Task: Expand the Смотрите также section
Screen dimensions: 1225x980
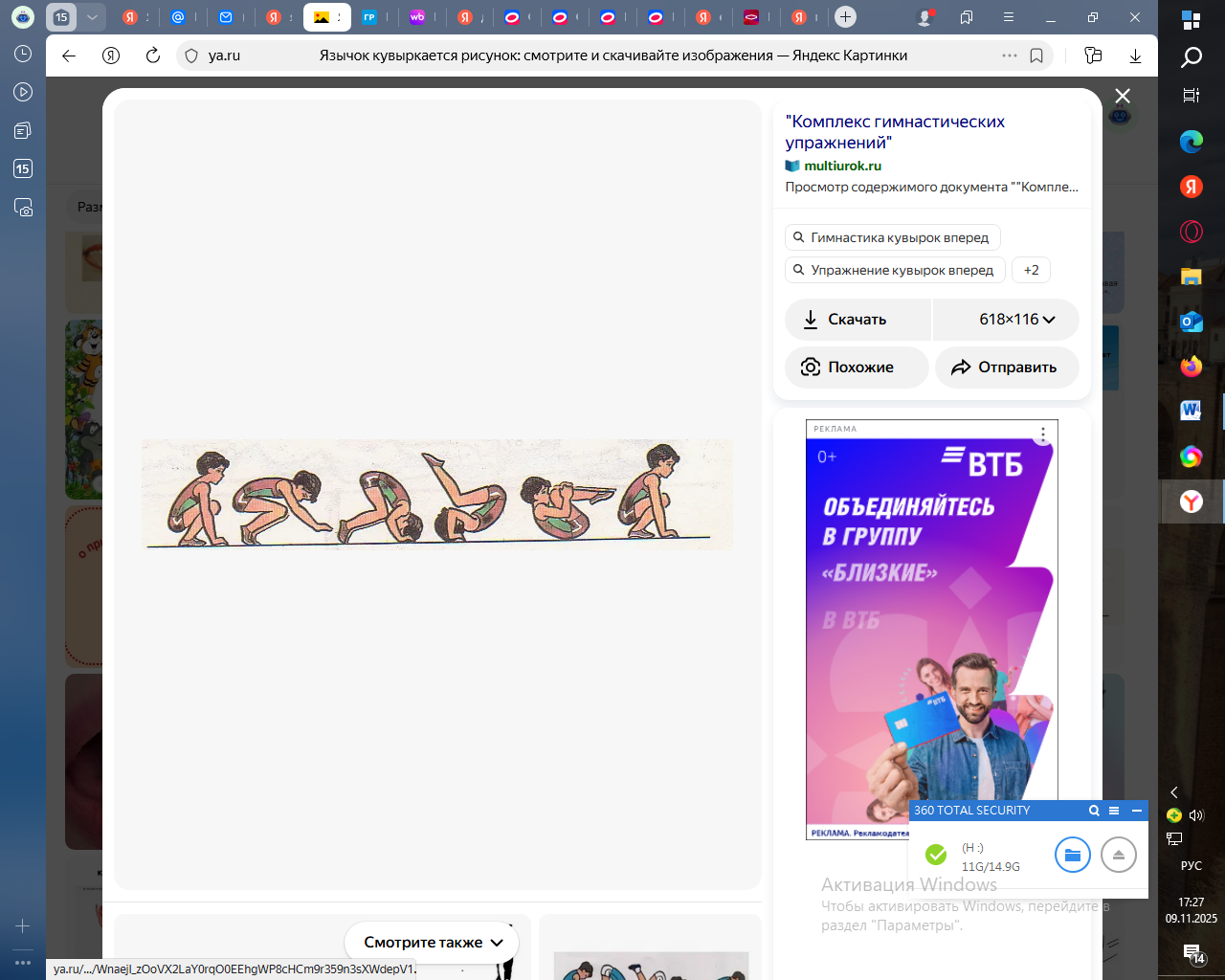Action: coord(433,943)
